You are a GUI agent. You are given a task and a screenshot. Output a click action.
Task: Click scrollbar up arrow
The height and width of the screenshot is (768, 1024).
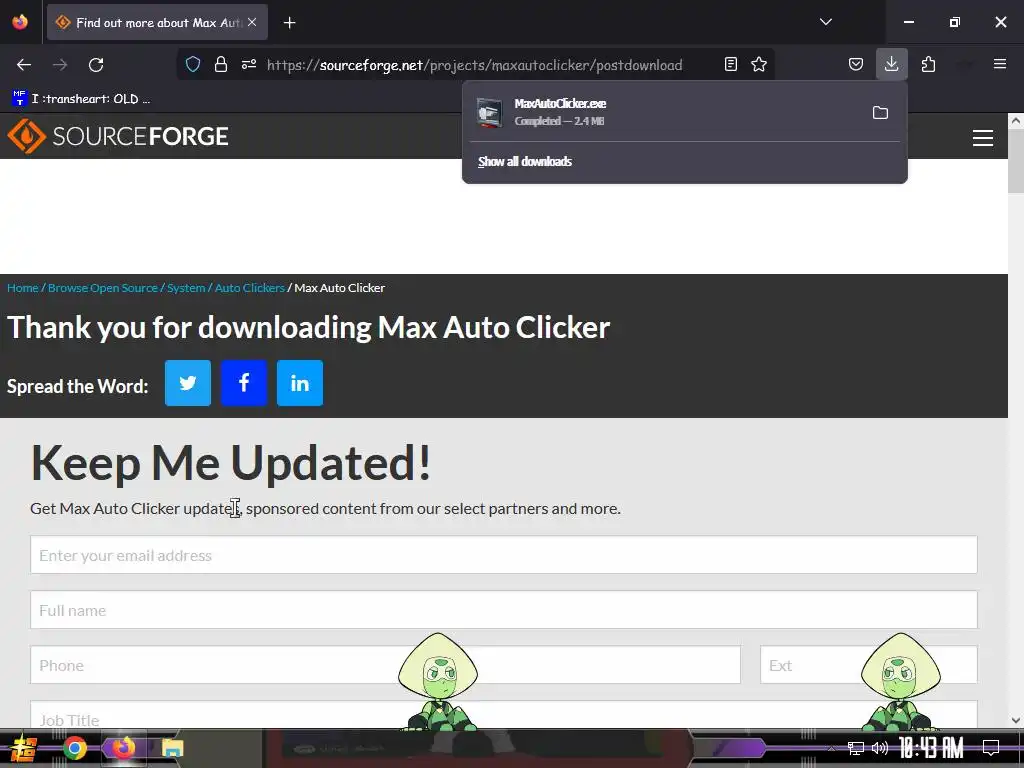[1016, 120]
